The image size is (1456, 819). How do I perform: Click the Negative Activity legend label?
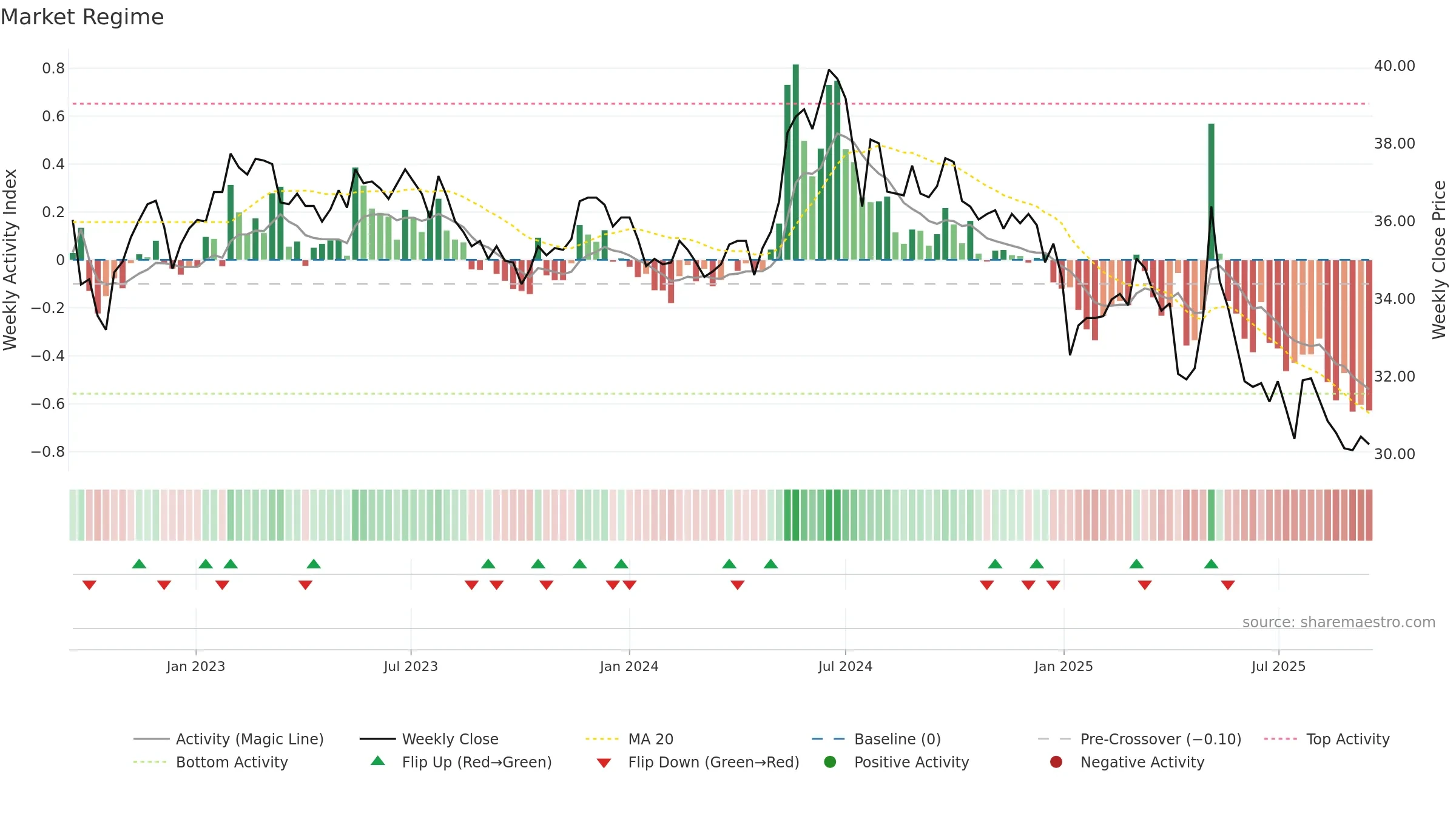tap(1142, 762)
